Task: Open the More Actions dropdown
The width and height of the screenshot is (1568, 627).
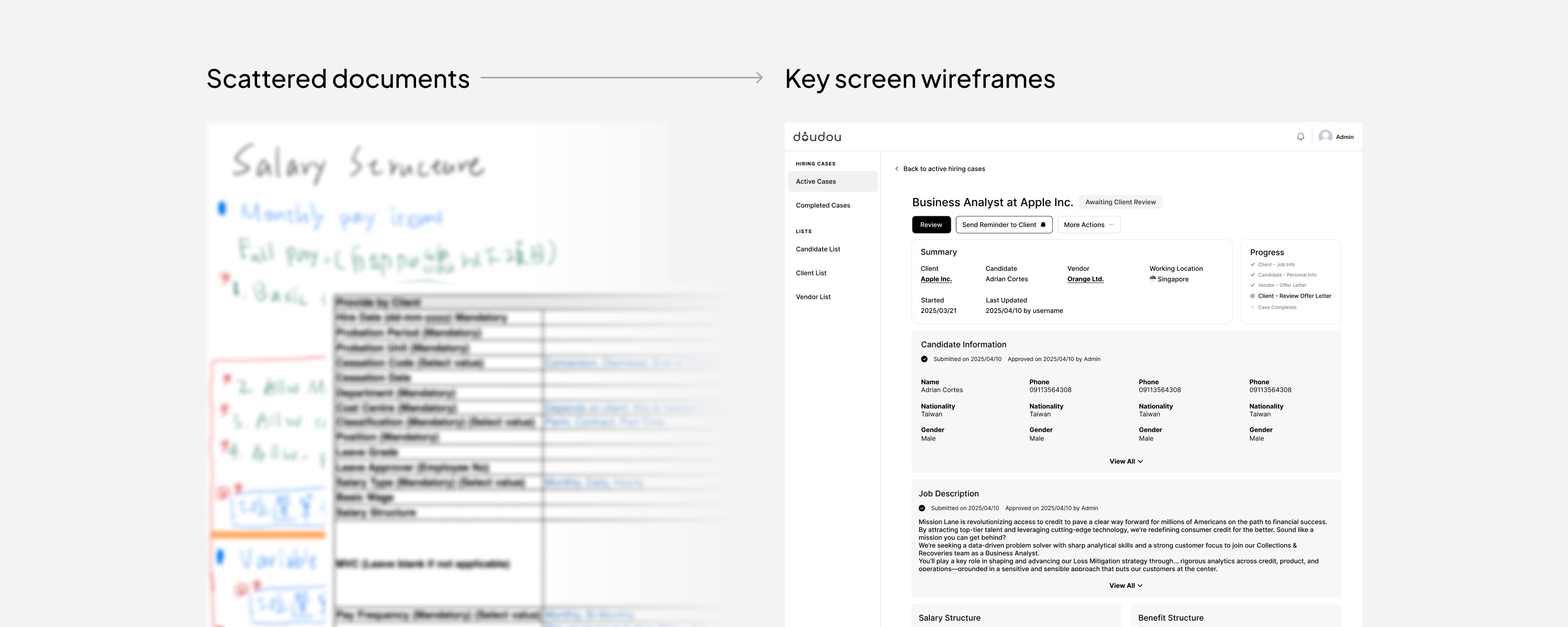Action: [1088, 225]
